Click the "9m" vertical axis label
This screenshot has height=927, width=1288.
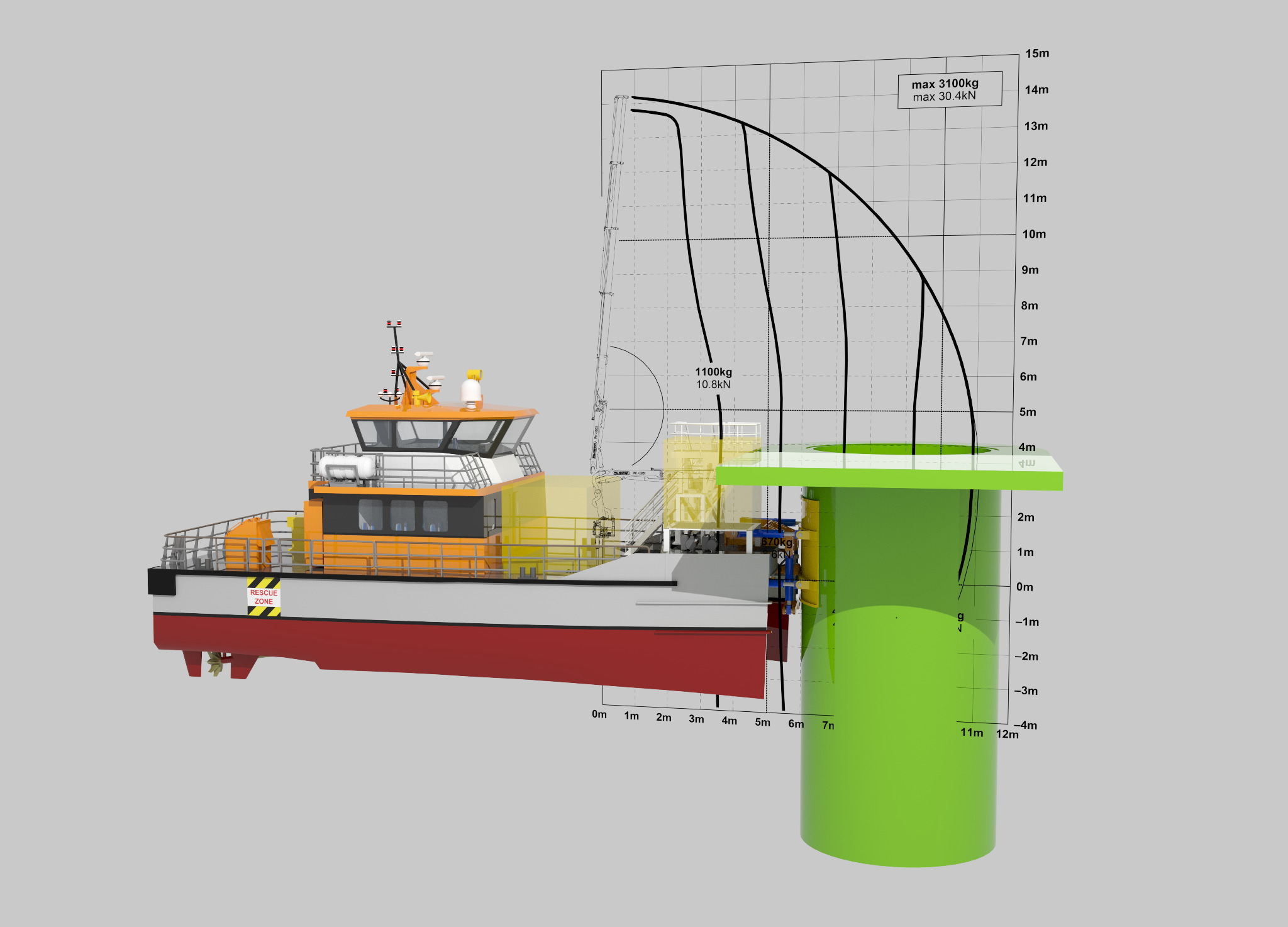1030,270
